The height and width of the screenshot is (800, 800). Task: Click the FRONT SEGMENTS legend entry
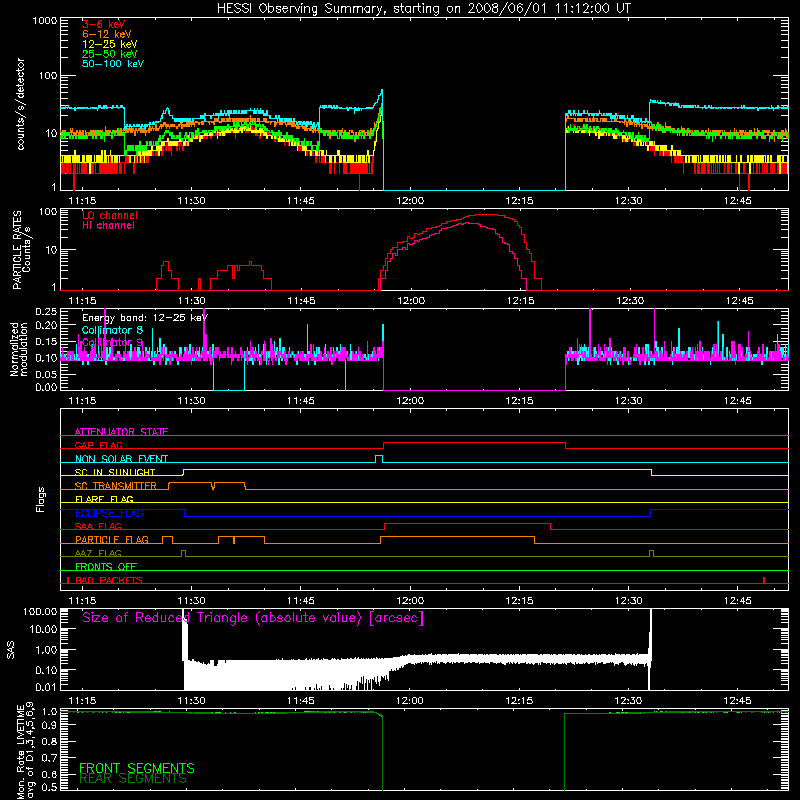pos(137,768)
